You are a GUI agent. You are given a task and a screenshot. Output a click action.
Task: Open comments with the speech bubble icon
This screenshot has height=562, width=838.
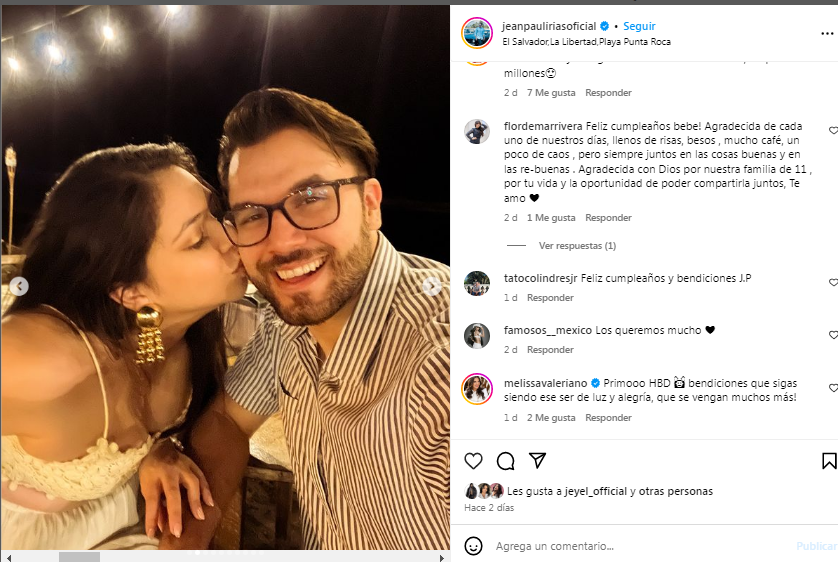click(x=506, y=461)
